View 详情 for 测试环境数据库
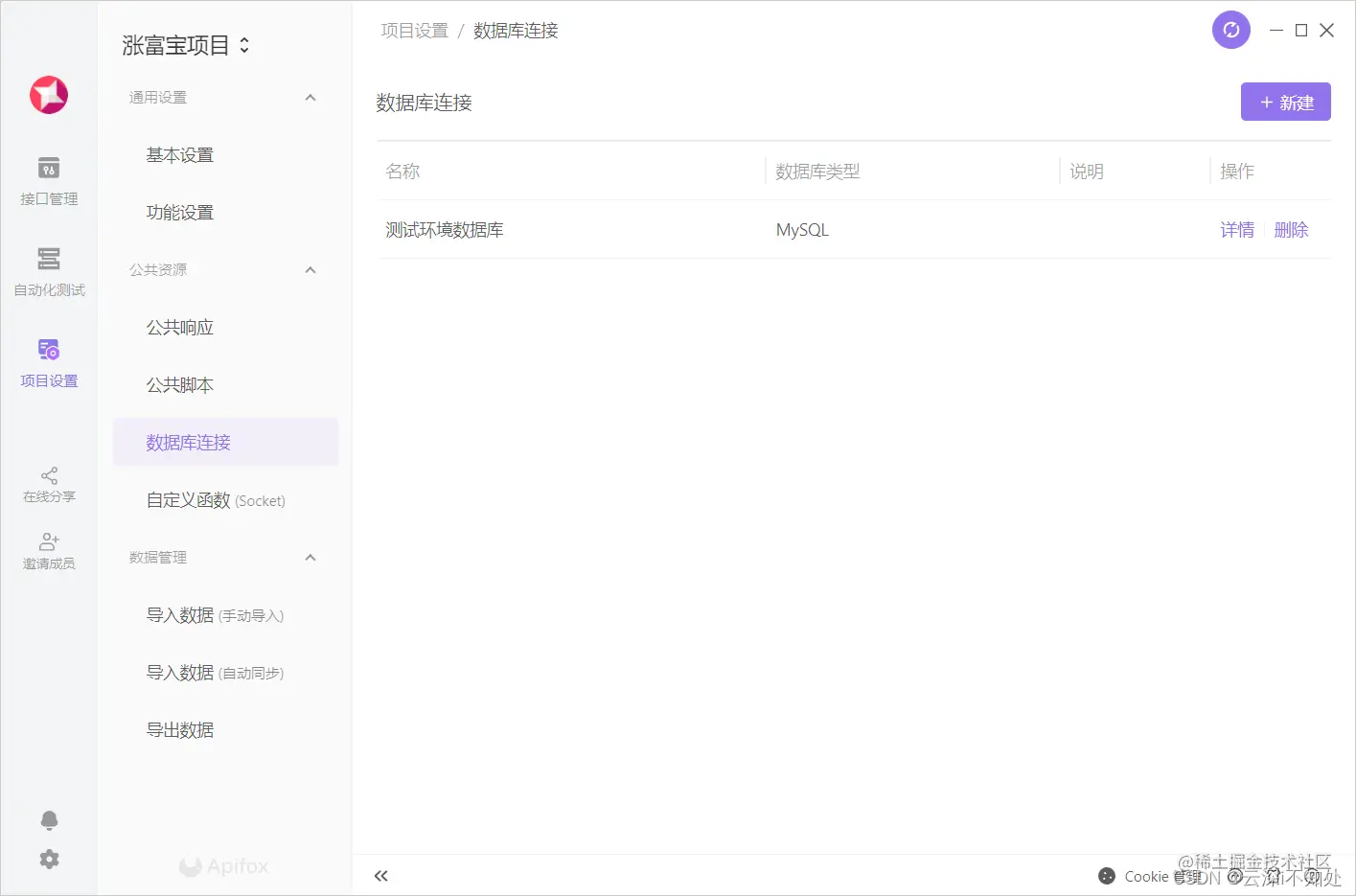This screenshot has height=896, width=1356. click(x=1237, y=230)
